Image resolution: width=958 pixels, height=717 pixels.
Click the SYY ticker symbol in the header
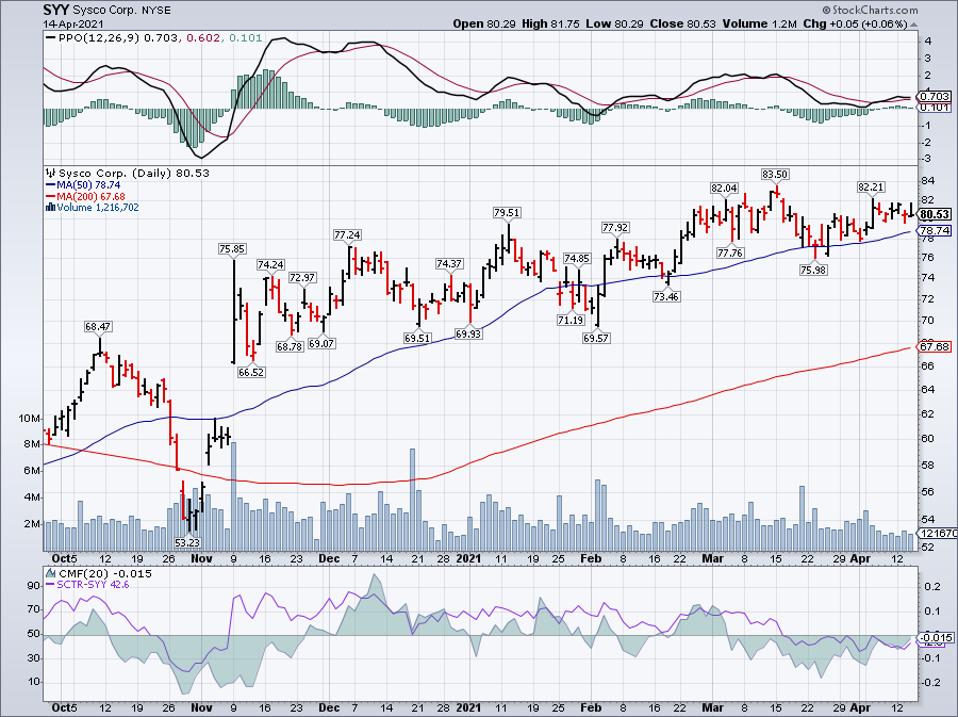[56, 10]
